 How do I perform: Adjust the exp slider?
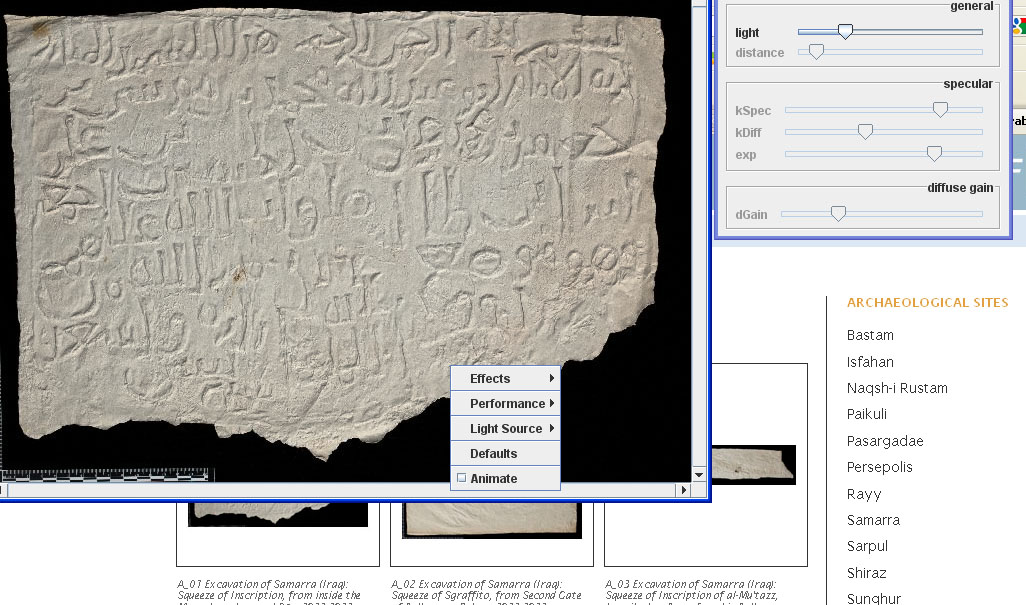pyautogui.click(x=934, y=152)
